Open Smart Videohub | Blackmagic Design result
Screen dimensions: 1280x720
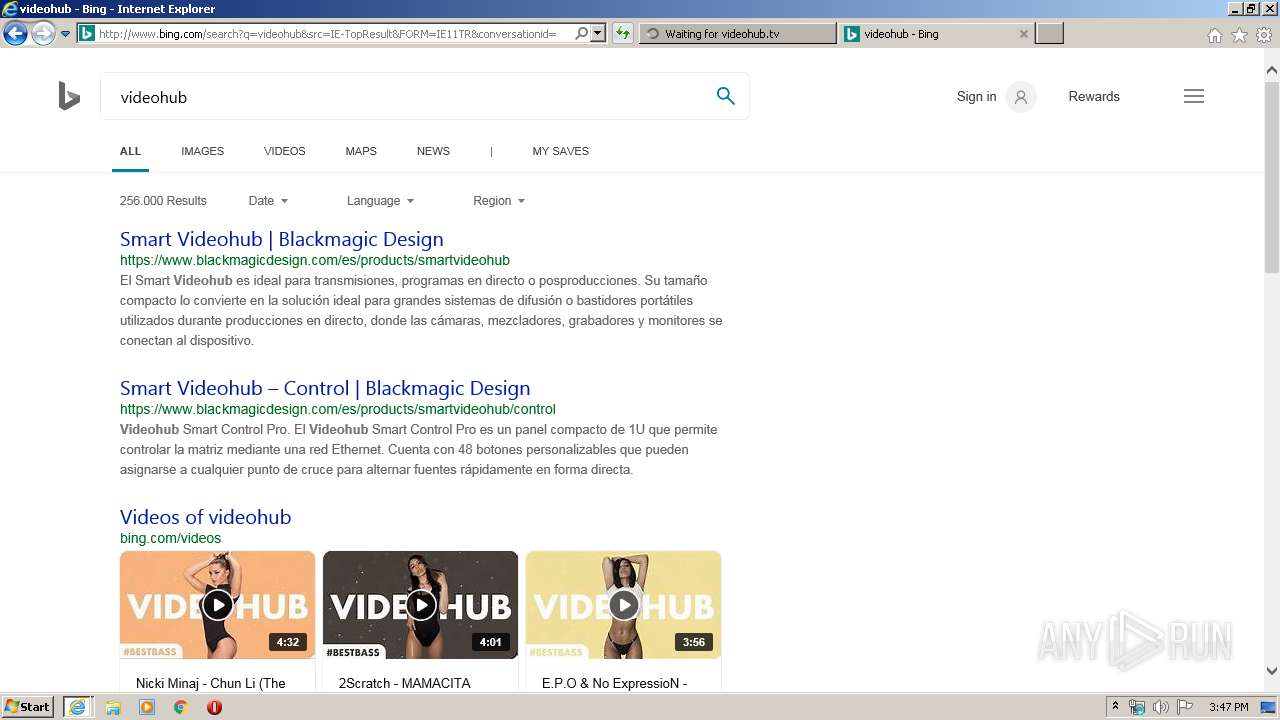(281, 239)
